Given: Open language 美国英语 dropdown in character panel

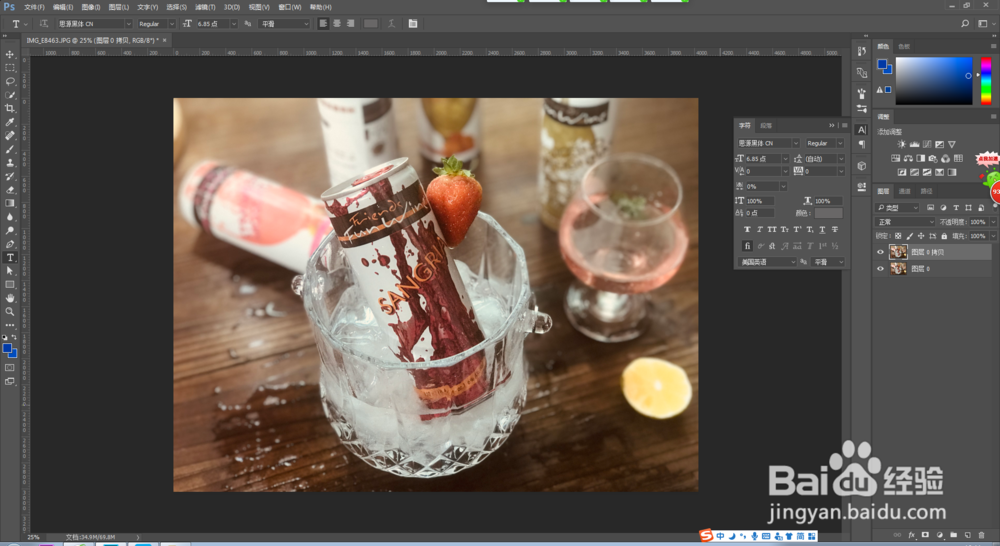Looking at the screenshot, I should (x=767, y=262).
